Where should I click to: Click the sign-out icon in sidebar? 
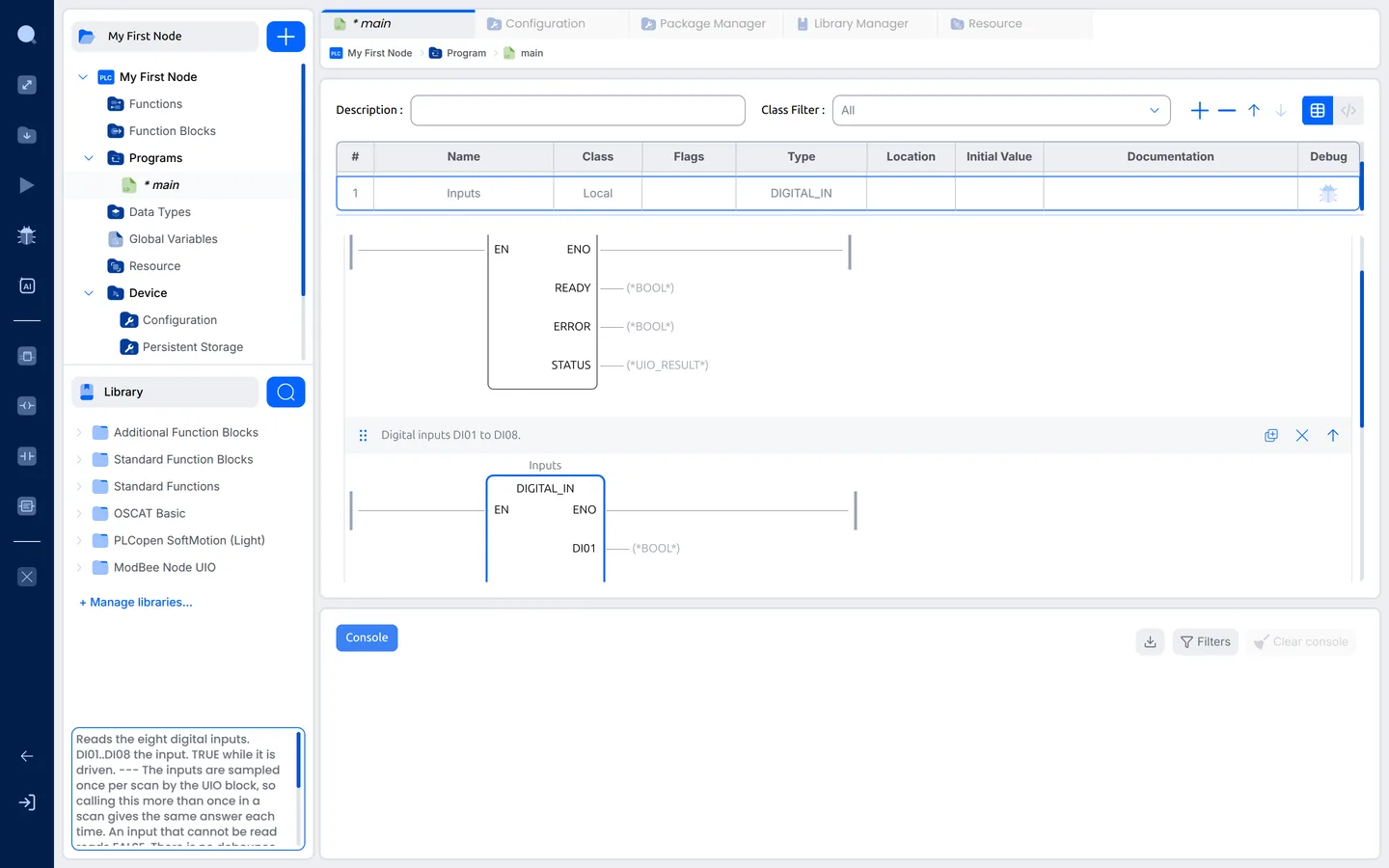pos(27,802)
